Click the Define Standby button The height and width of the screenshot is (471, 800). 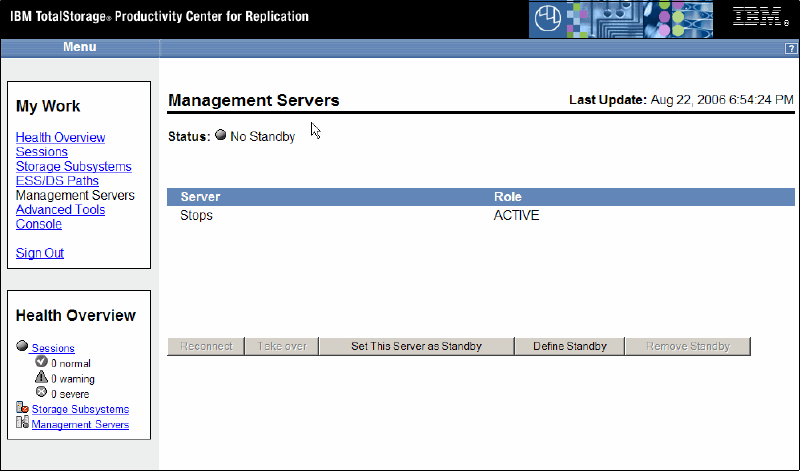570,346
